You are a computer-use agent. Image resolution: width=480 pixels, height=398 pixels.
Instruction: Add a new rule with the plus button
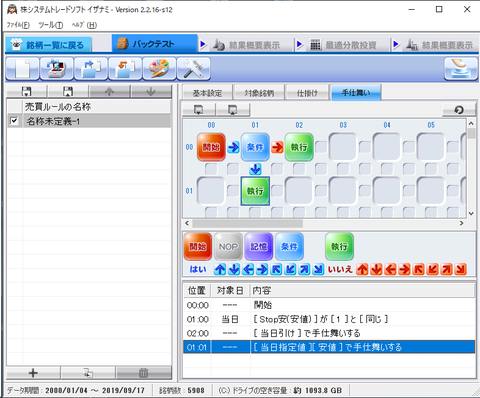pyautogui.click(x=33, y=373)
